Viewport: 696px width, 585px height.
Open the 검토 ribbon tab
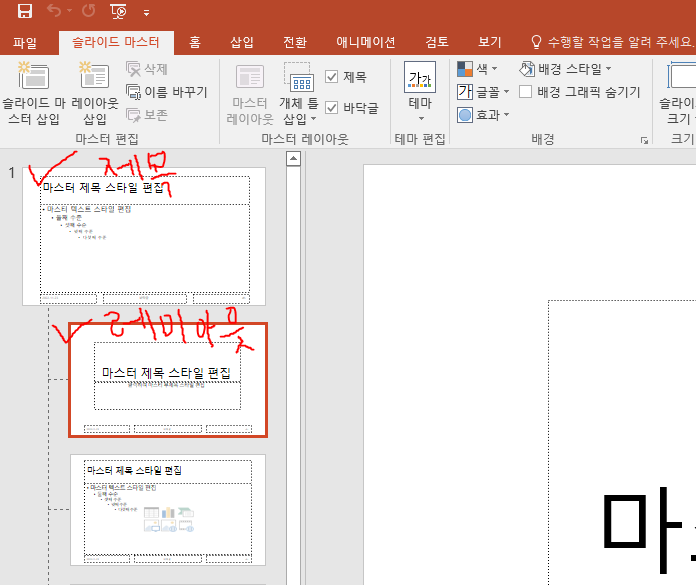(437, 43)
